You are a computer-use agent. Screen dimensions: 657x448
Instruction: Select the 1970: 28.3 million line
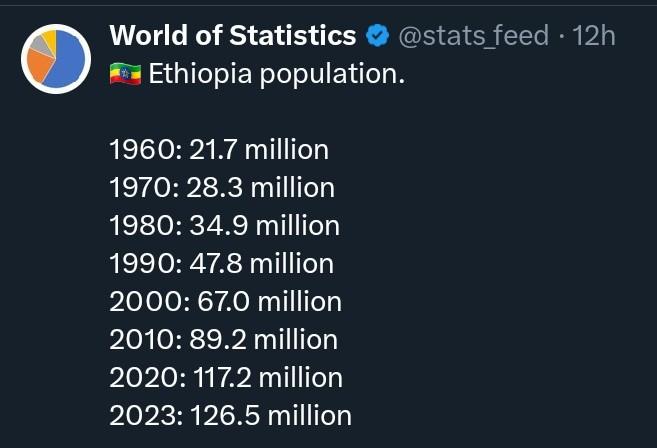click(222, 187)
